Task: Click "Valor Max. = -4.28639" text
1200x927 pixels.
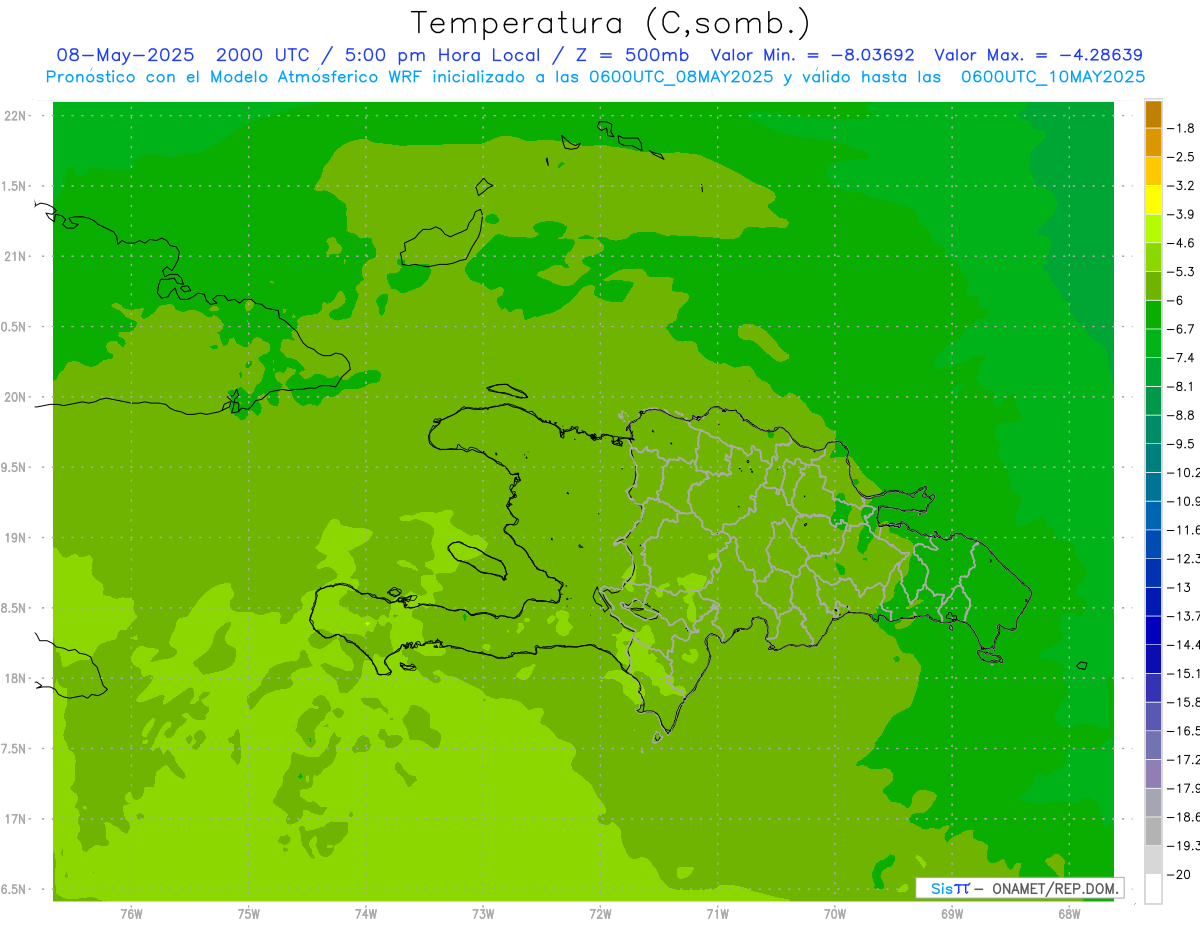Action: (x=1038, y=55)
